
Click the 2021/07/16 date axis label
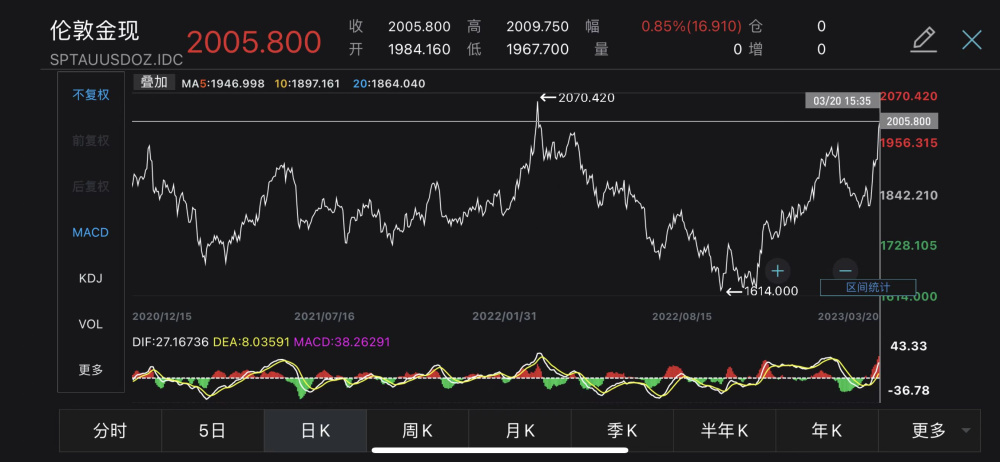pos(325,316)
